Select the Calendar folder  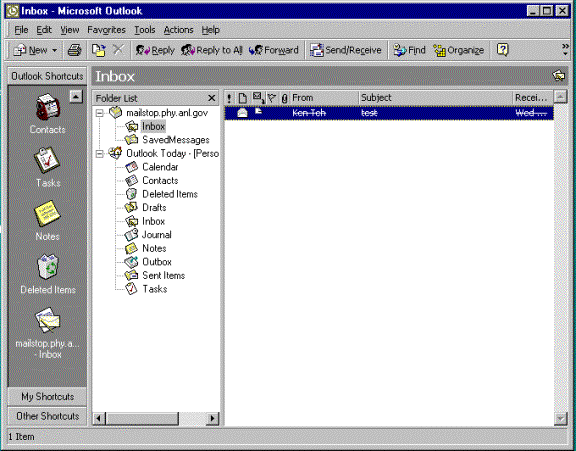pos(160,167)
